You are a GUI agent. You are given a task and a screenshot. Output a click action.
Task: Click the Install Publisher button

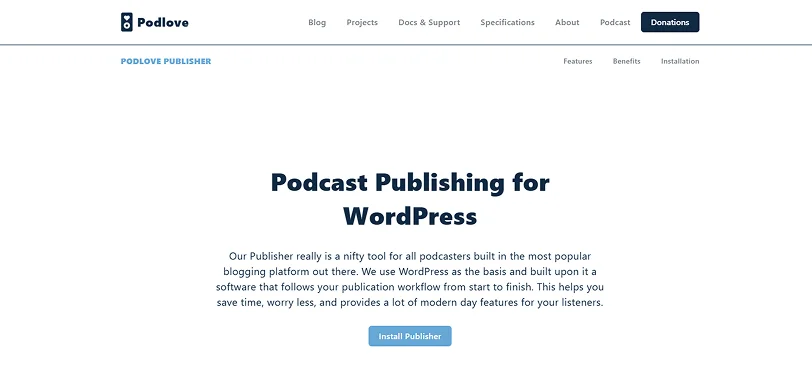tap(410, 336)
